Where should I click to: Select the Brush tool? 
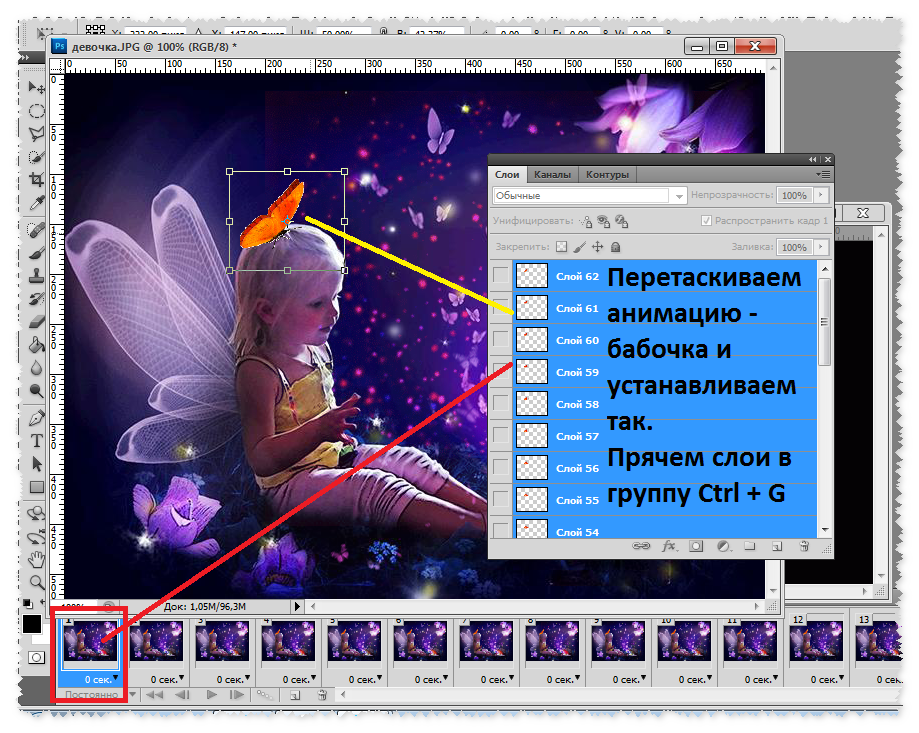36,253
